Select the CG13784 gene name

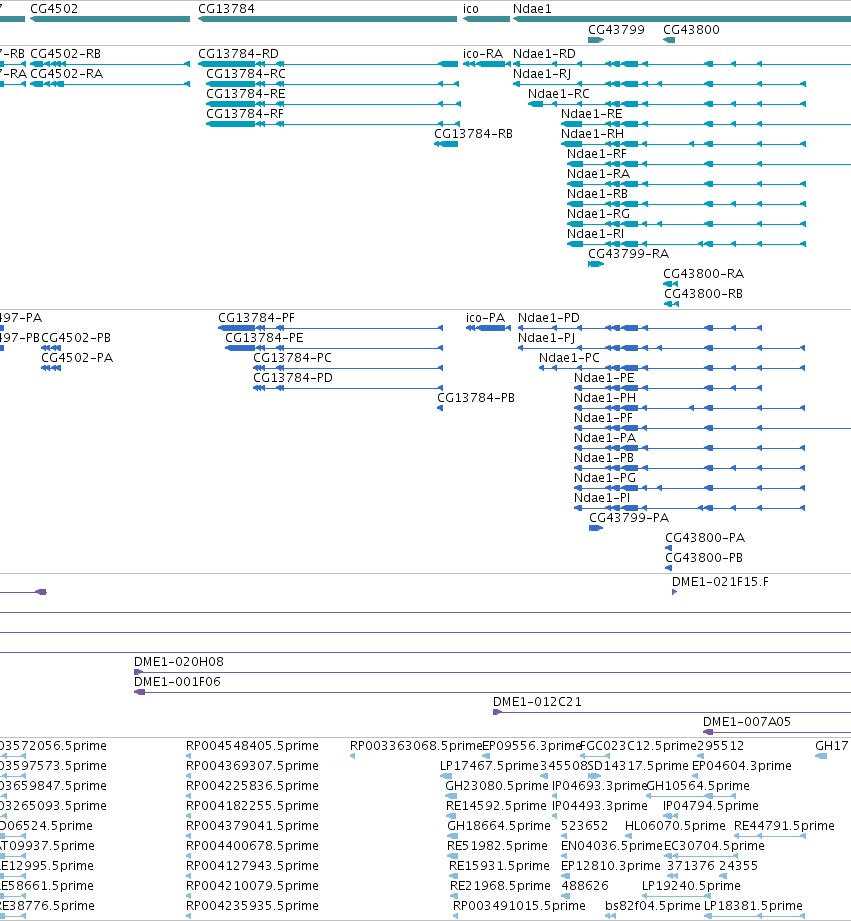point(226,9)
